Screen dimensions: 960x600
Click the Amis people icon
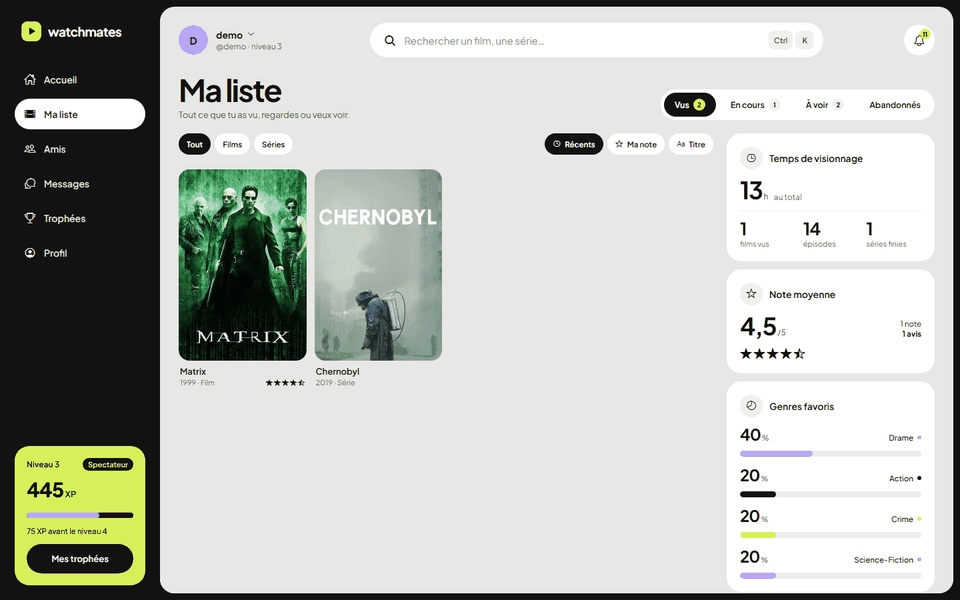pos(29,149)
